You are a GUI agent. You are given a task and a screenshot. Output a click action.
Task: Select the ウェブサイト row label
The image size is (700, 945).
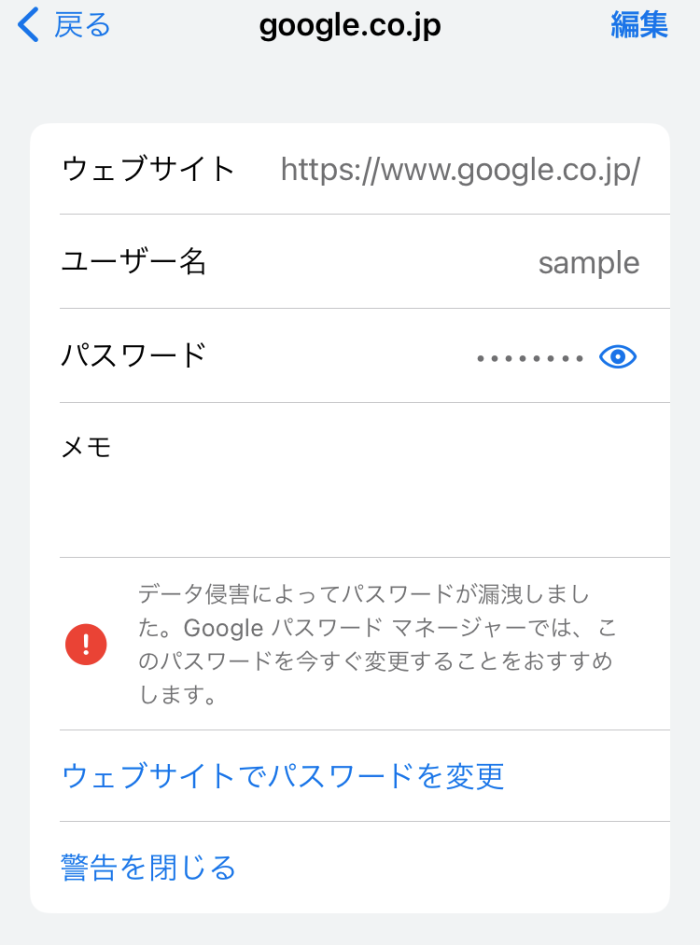(148, 169)
